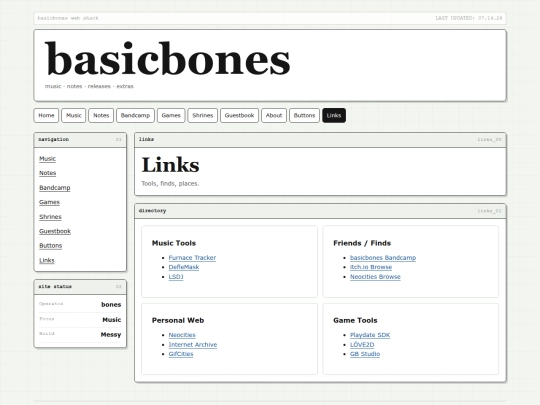540x405 pixels.
Task: Open the Home nav button
Action: [x=46, y=115]
